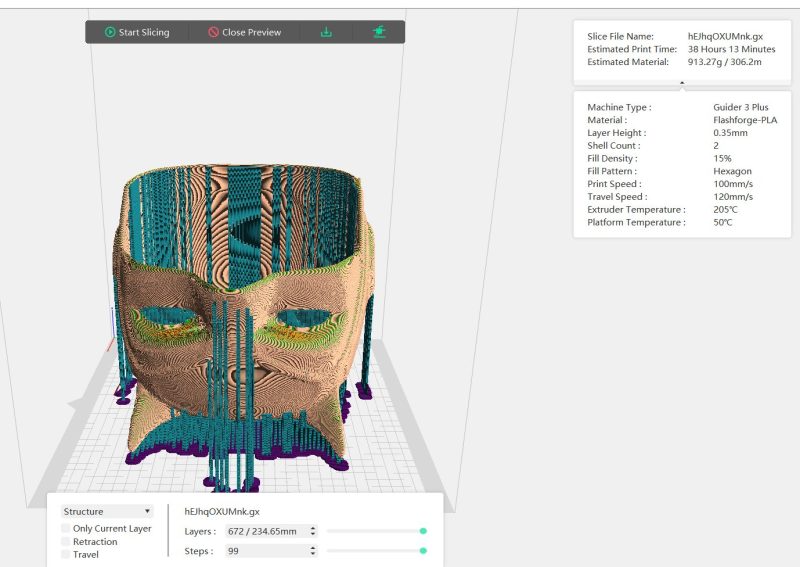Click the green download/save slice icon

[326, 32]
